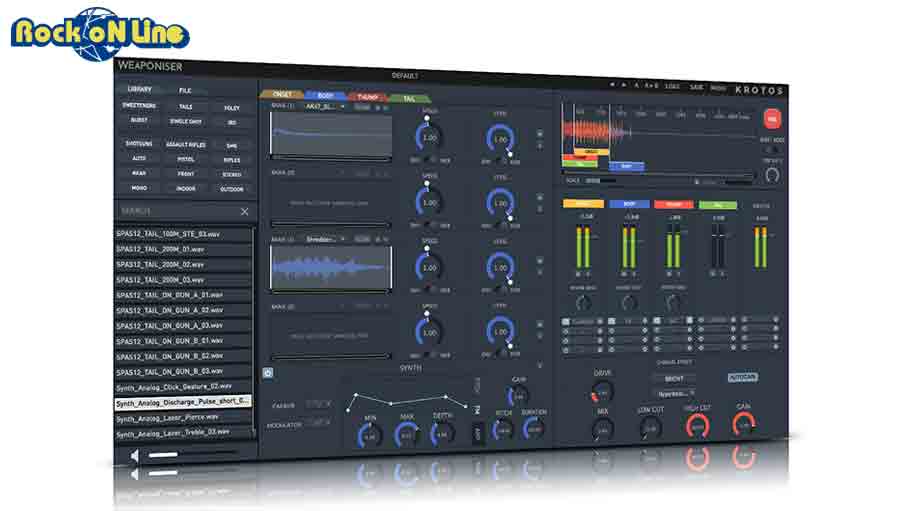Switch to the ONSET tab
The width and height of the screenshot is (900, 511).
pos(282,94)
